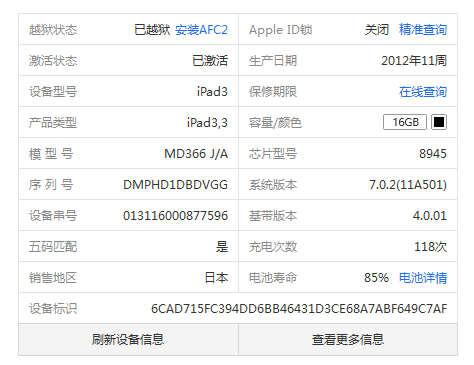Click the 查看更多信息 button

[348, 339]
